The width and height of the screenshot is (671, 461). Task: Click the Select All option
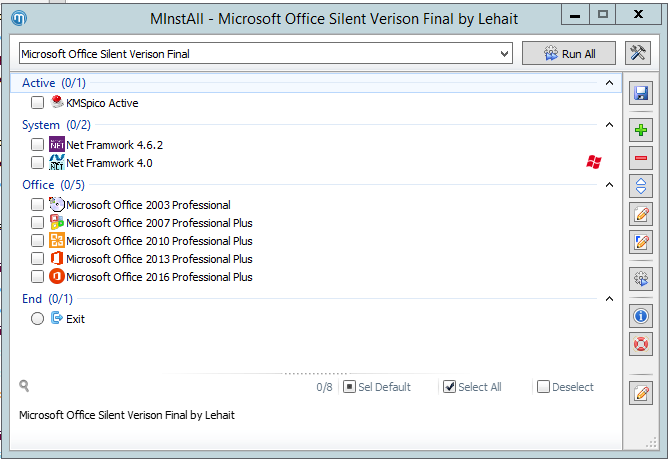click(472, 387)
